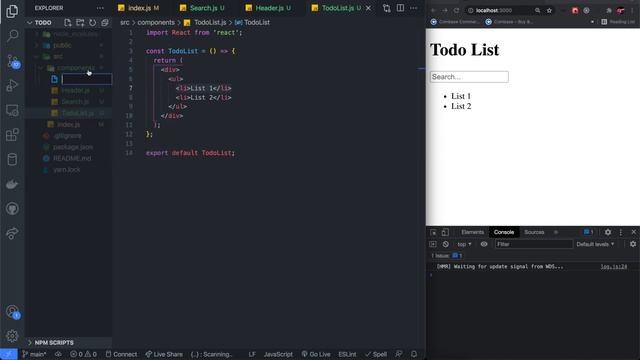This screenshot has width=640, height=360.
Task: Toggle the console sidebar icon
Action: point(433,244)
